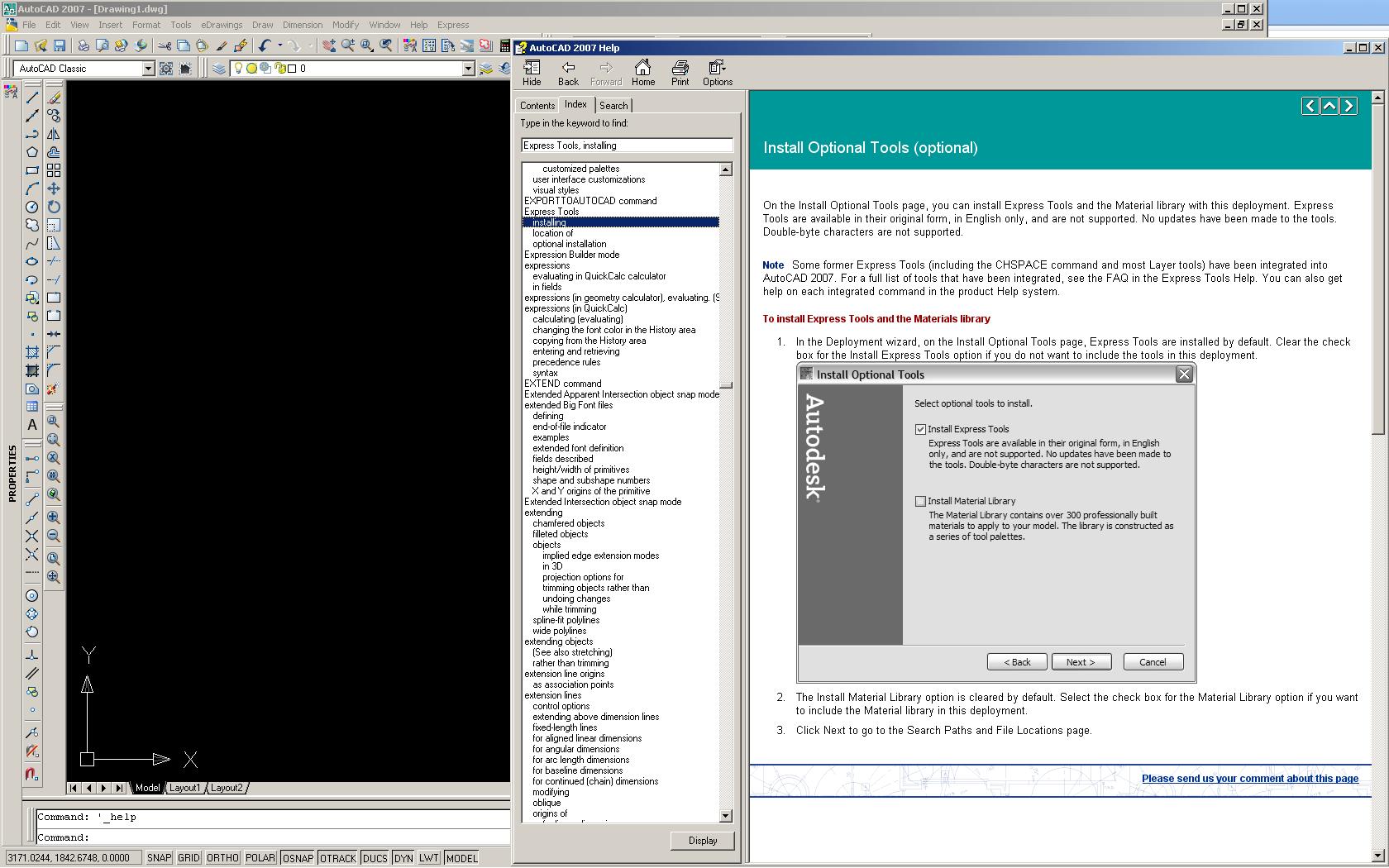Screen dimensions: 1389x868
Task: Click the Home icon in Help toolbar
Action: point(643,73)
